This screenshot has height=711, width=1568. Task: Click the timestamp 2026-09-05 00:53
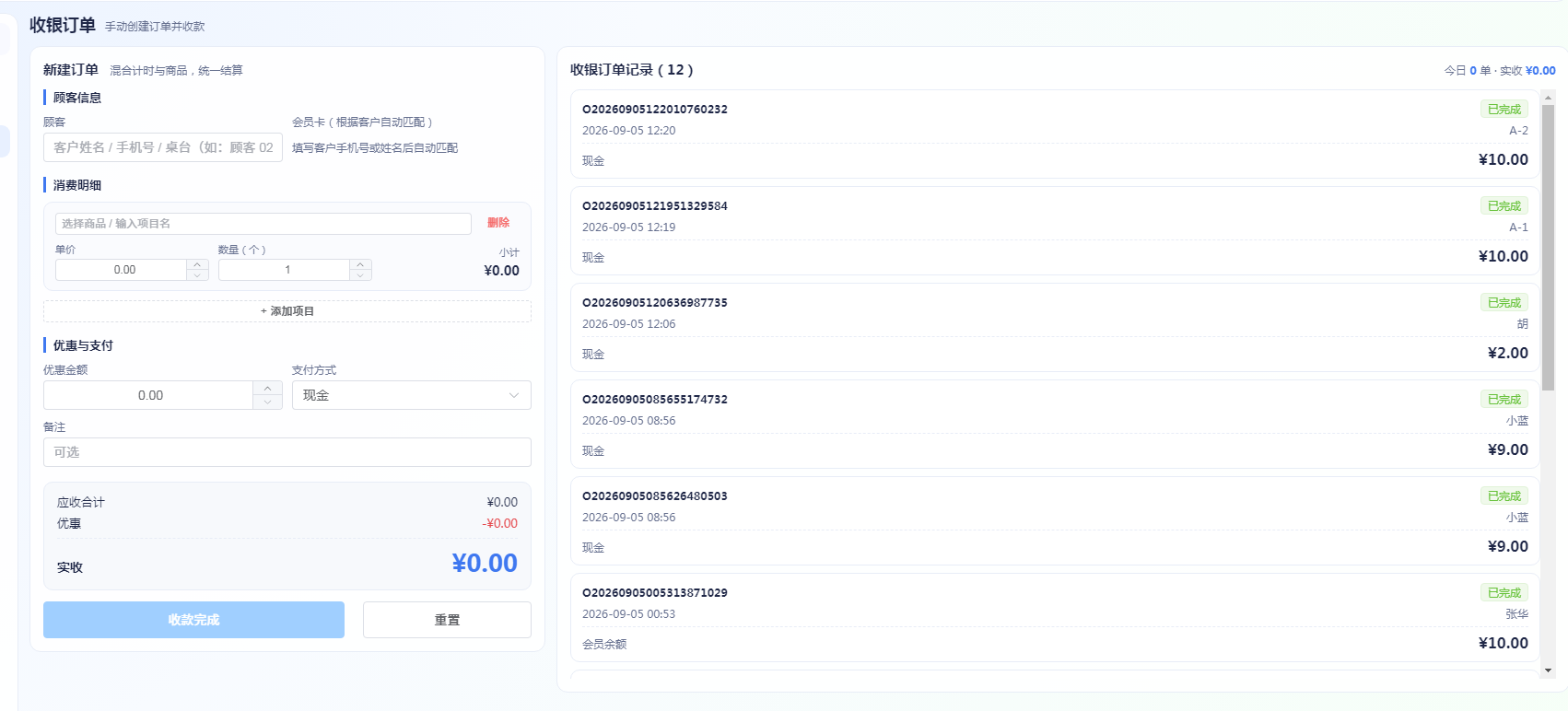[x=629, y=614]
